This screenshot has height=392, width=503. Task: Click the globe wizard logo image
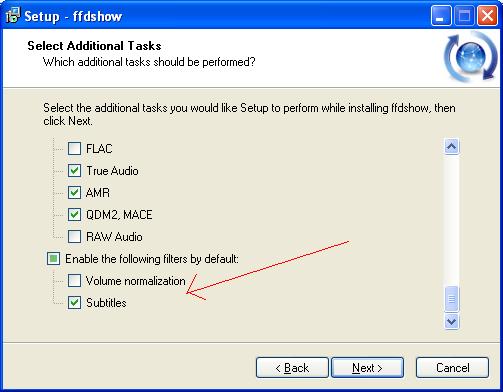pyautogui.click(x=471, y=57)
